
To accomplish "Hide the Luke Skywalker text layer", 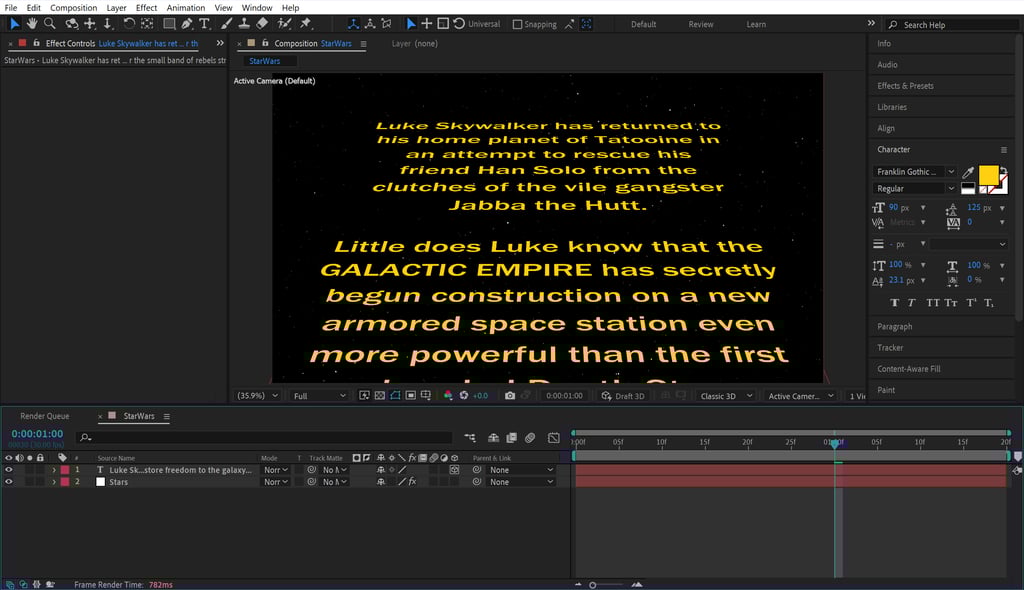I will coord(8,470).
